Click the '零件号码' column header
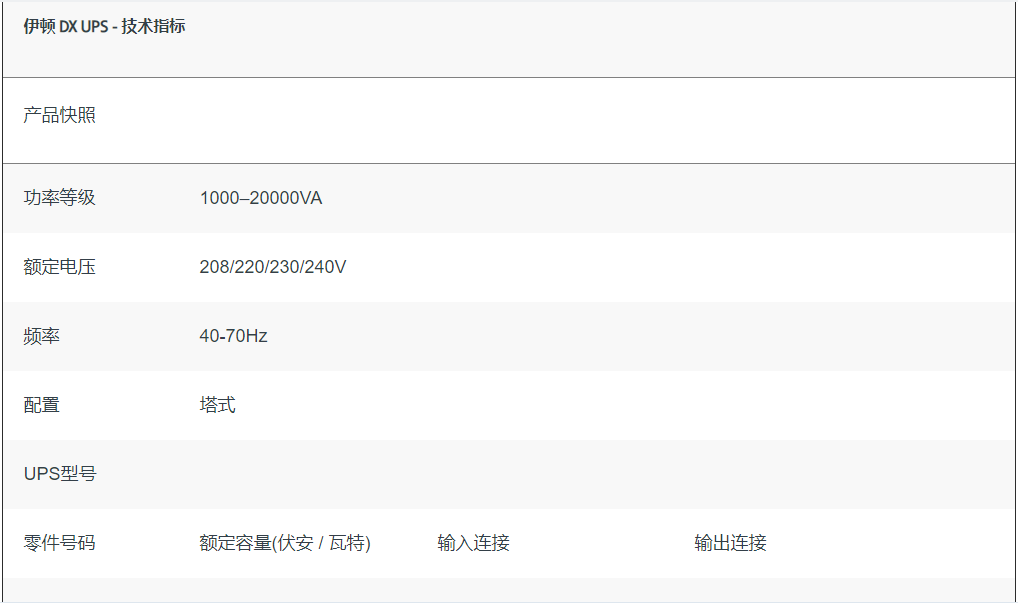 click(60, 543)
